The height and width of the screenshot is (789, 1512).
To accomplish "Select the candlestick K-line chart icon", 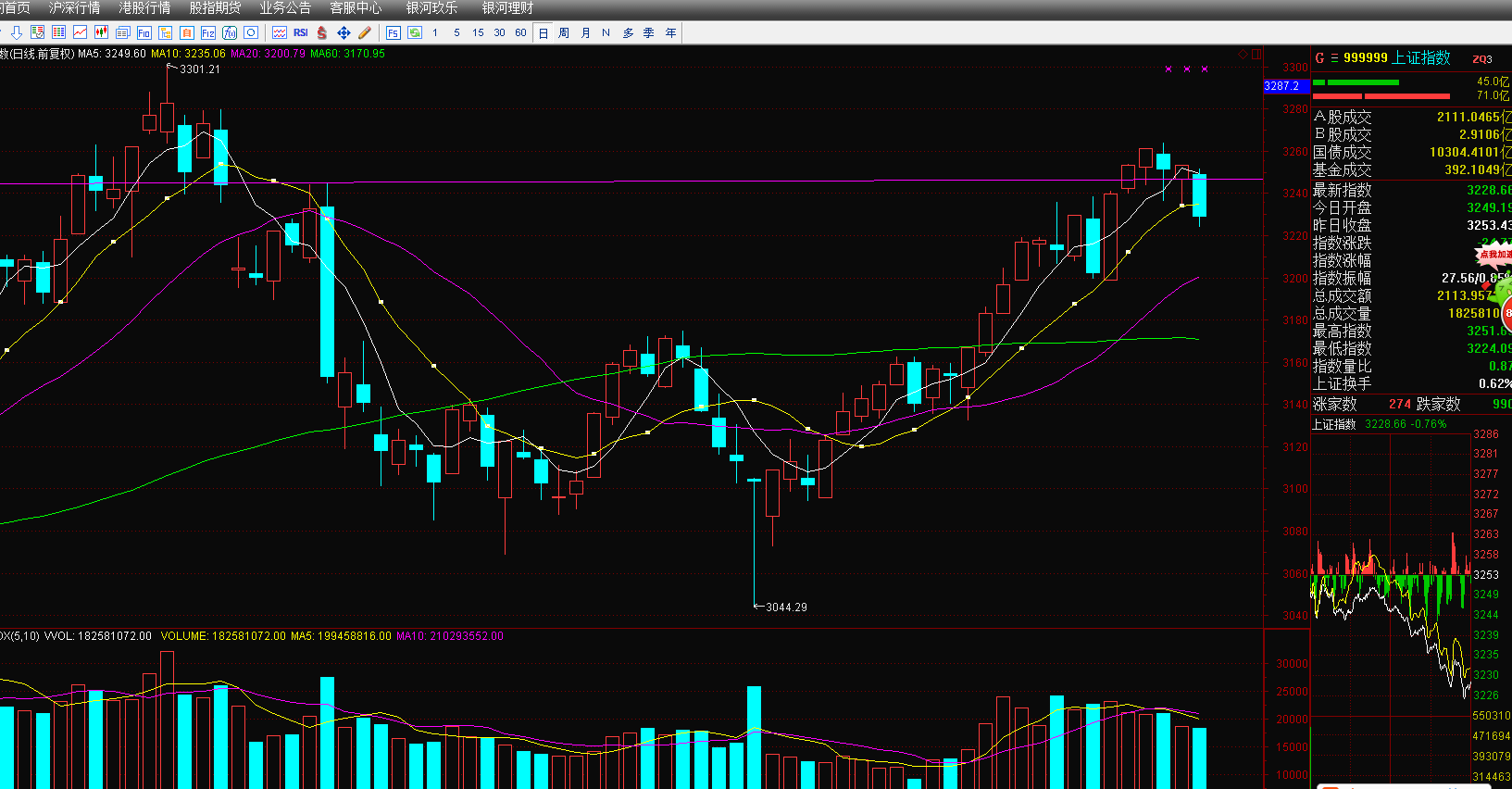I will [x=102, y=32].
